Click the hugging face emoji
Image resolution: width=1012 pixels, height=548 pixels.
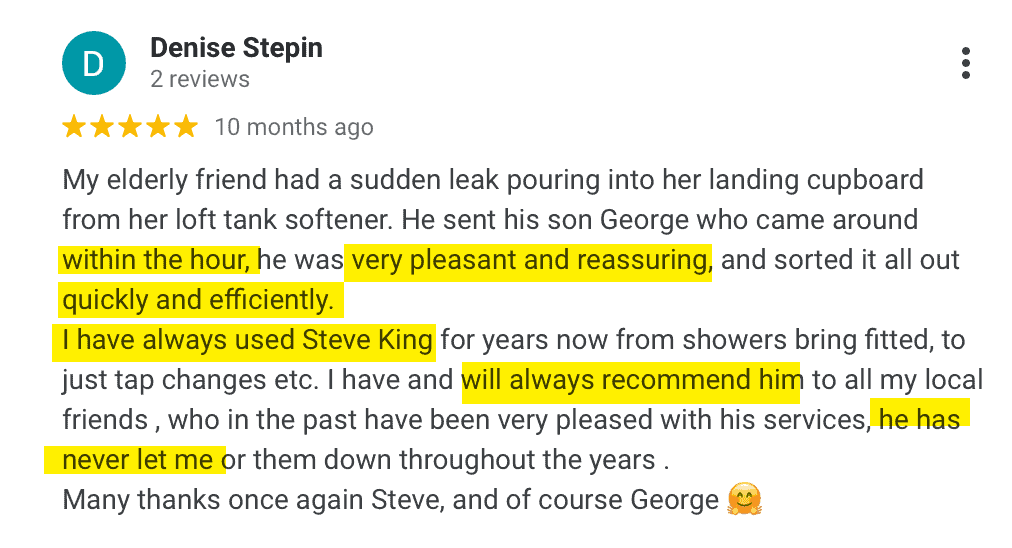(744, 499)
